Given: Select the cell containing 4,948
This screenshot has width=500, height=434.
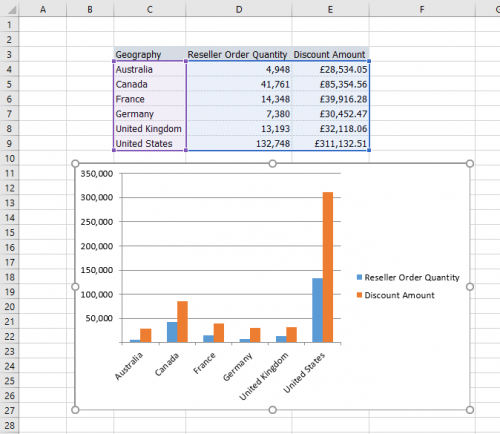Looking at the screenshot, I should (239, 69).
